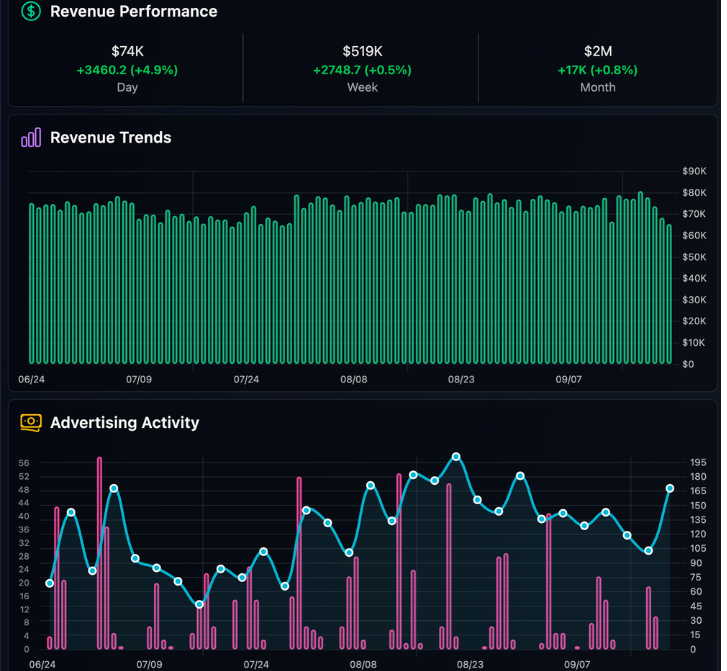Click the Advertising Activity heading

tap(125, 422)
